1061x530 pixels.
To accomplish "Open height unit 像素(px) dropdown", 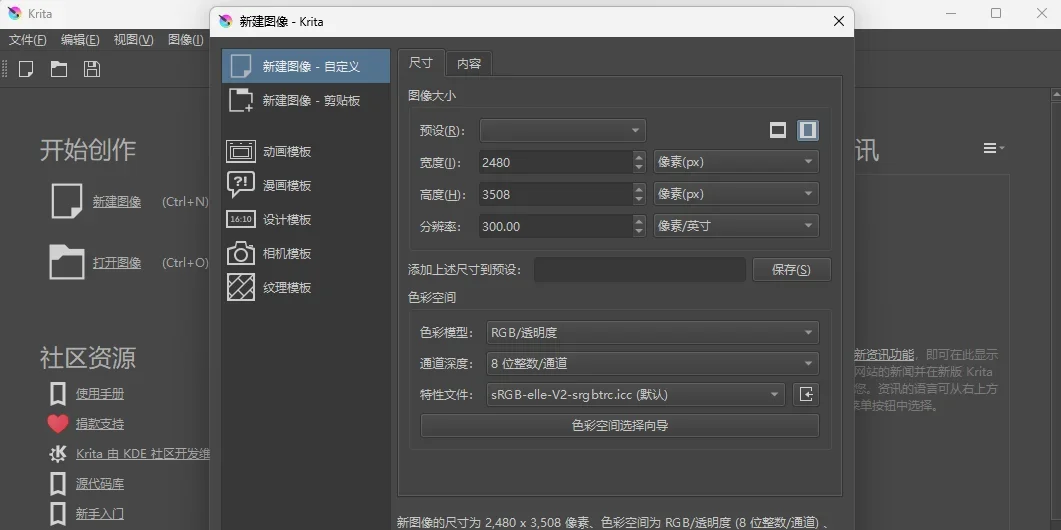I will click(736, 194).
